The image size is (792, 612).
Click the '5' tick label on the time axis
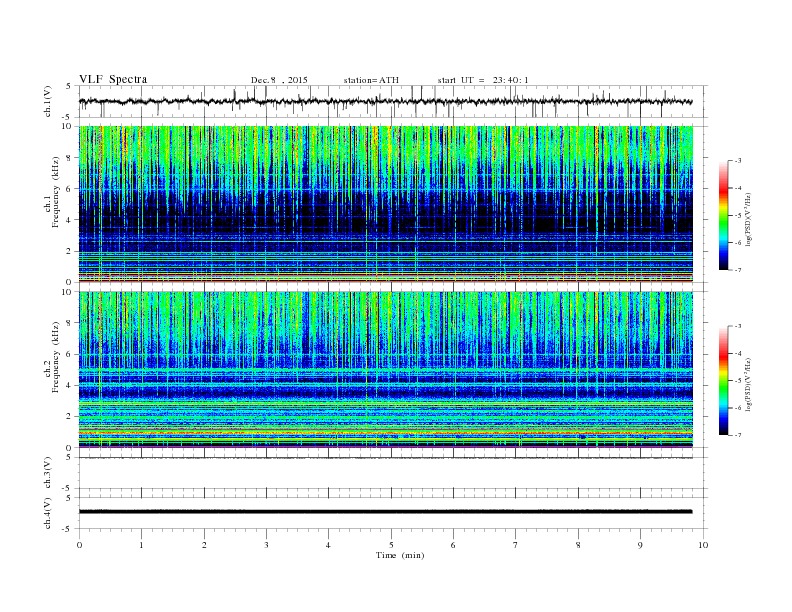coord(391,545)
